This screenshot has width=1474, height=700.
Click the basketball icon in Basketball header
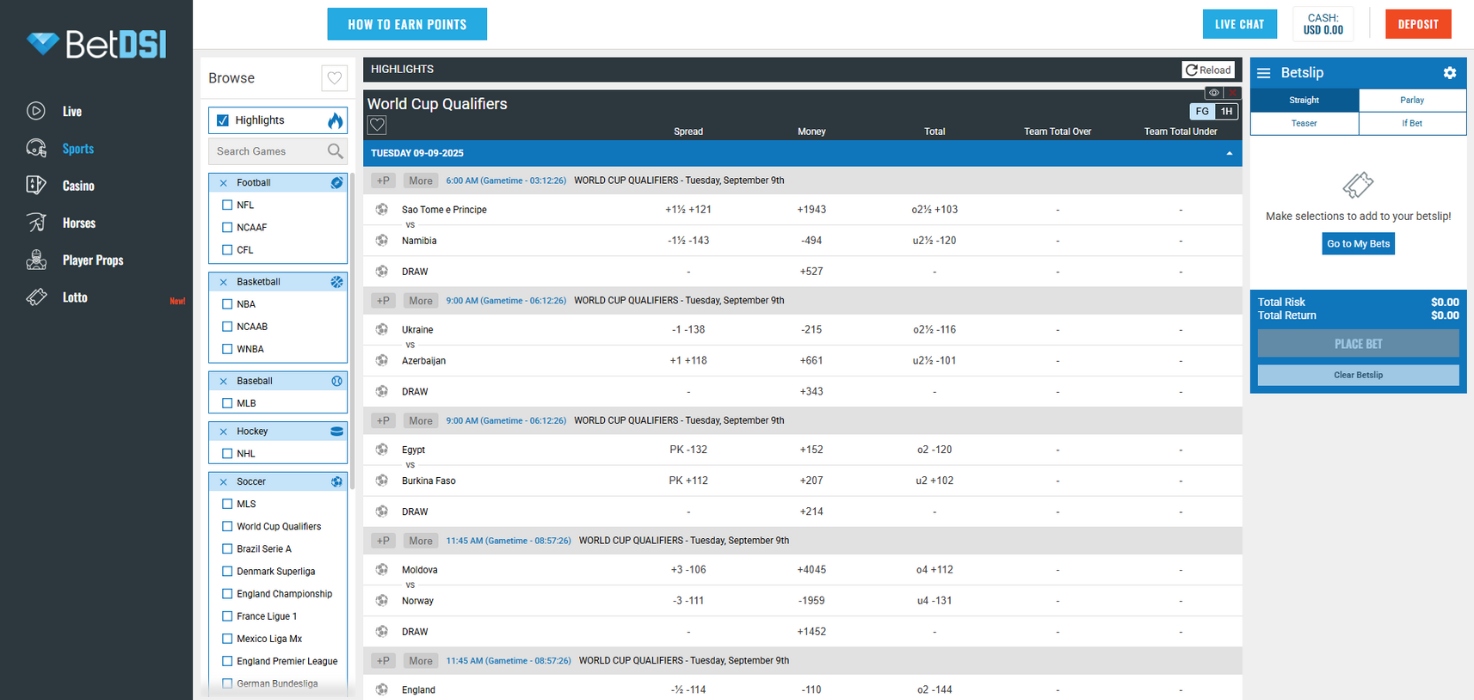[337, 282]
